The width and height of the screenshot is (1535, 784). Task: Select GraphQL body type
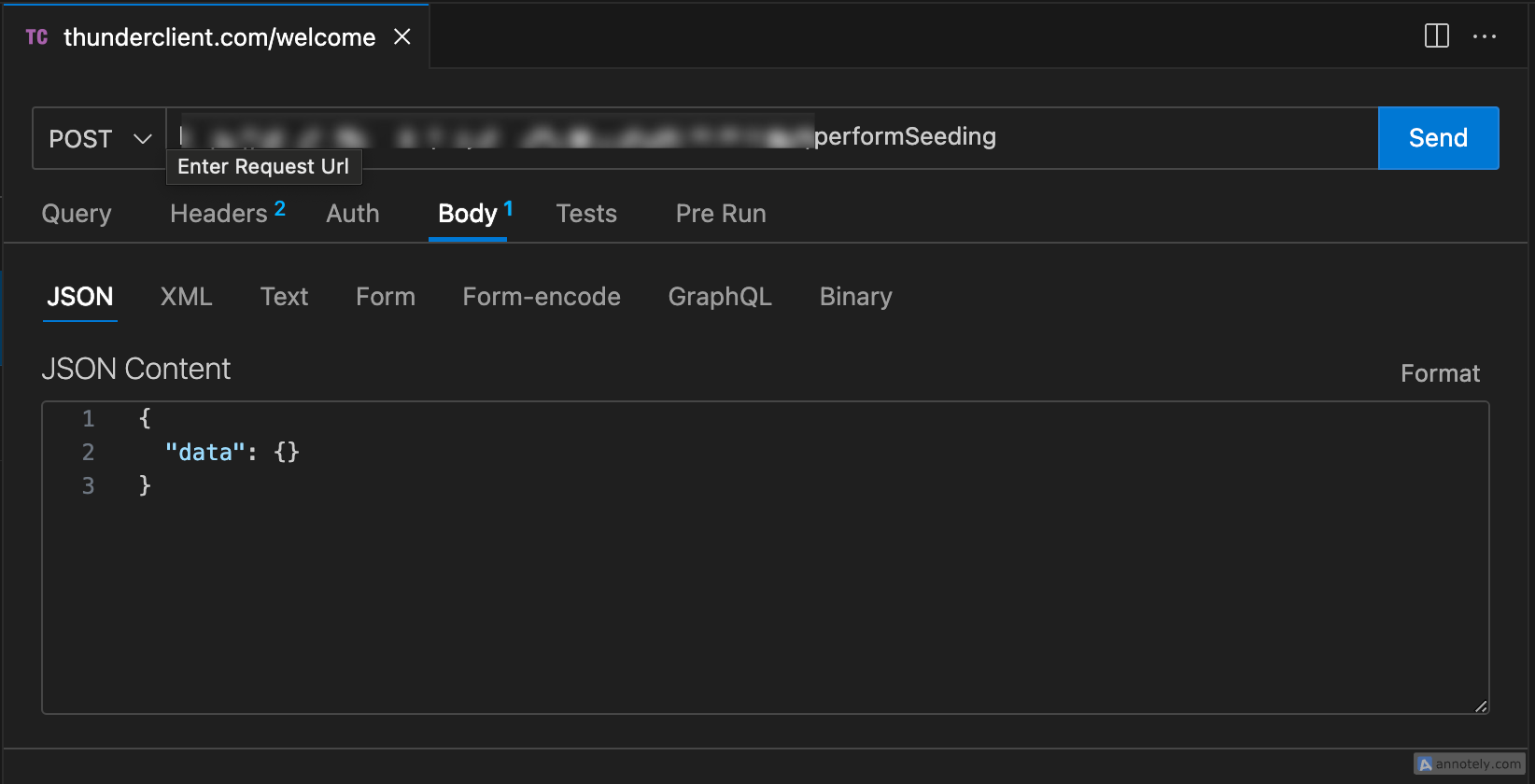720,297
